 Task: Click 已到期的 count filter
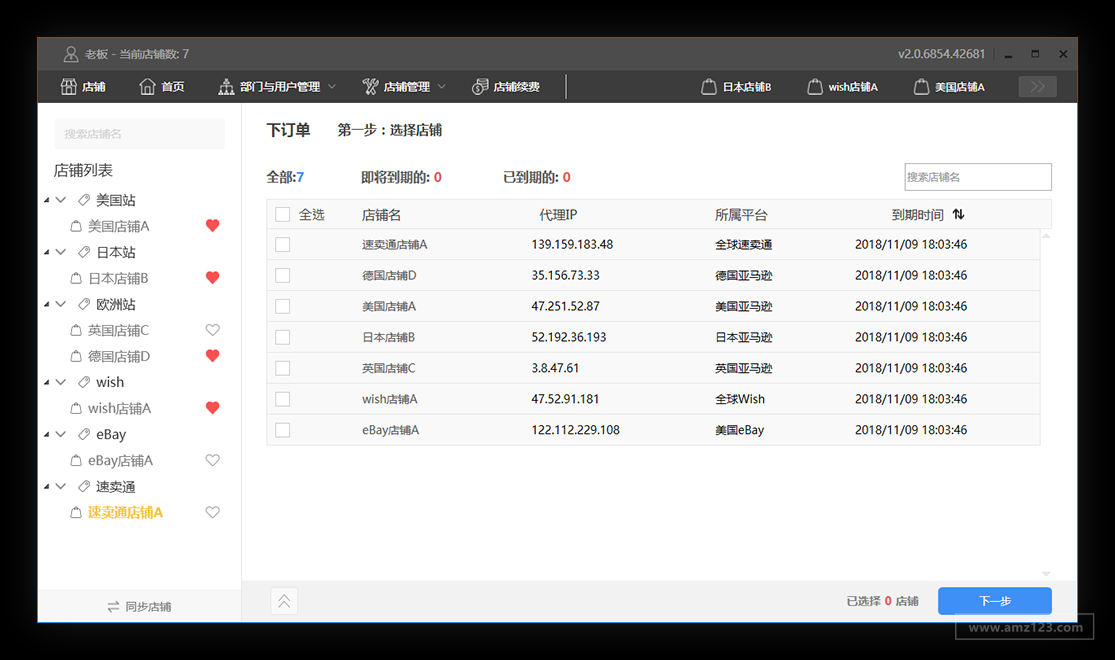[x=536, y=177]
